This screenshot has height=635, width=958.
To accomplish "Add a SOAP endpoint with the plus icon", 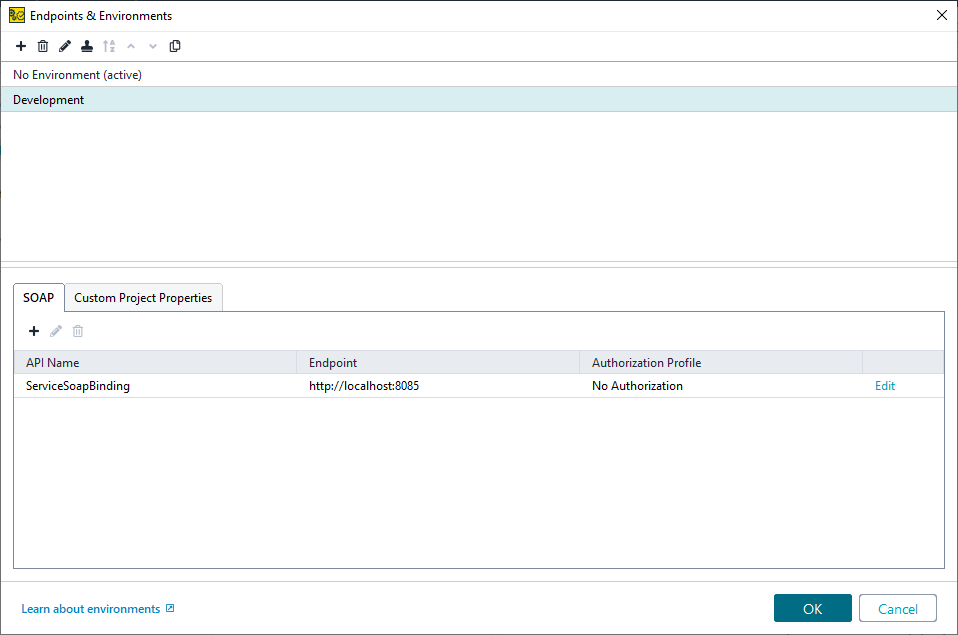I will [33, 331].
